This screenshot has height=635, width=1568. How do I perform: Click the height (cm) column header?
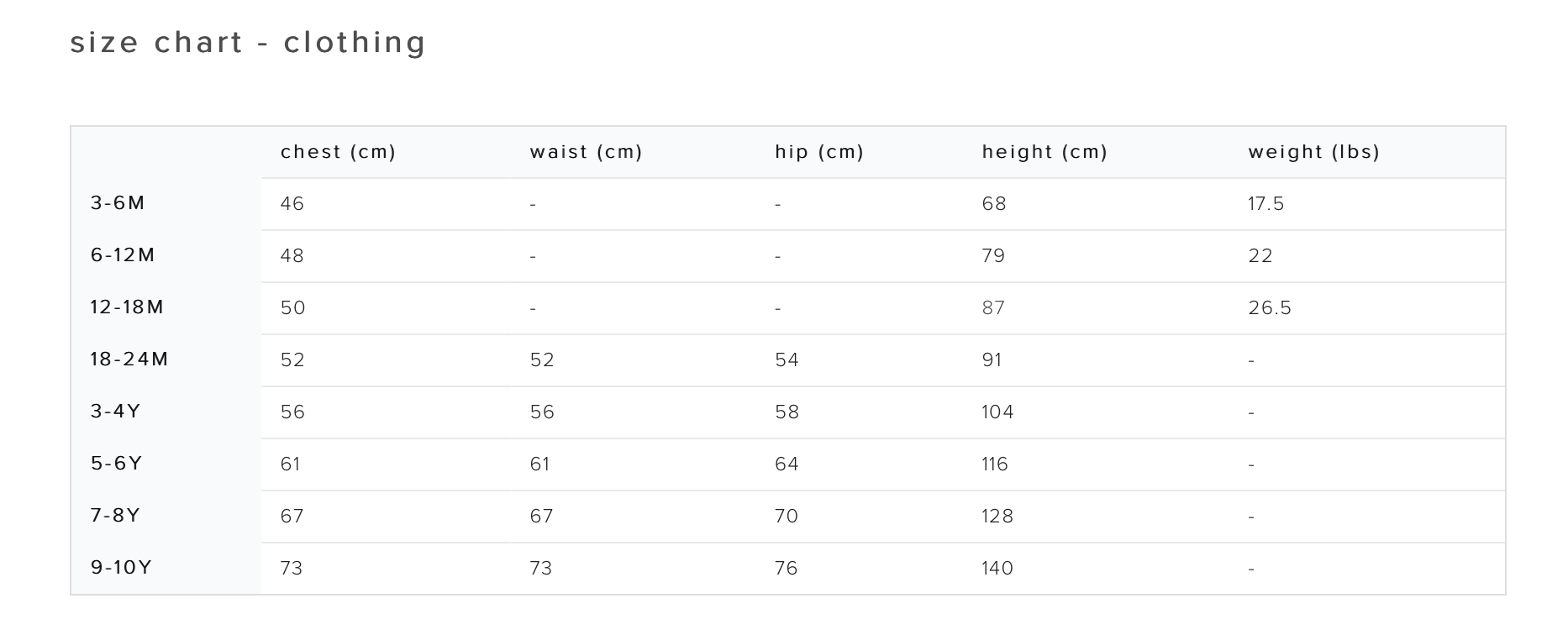point(1044,152)
